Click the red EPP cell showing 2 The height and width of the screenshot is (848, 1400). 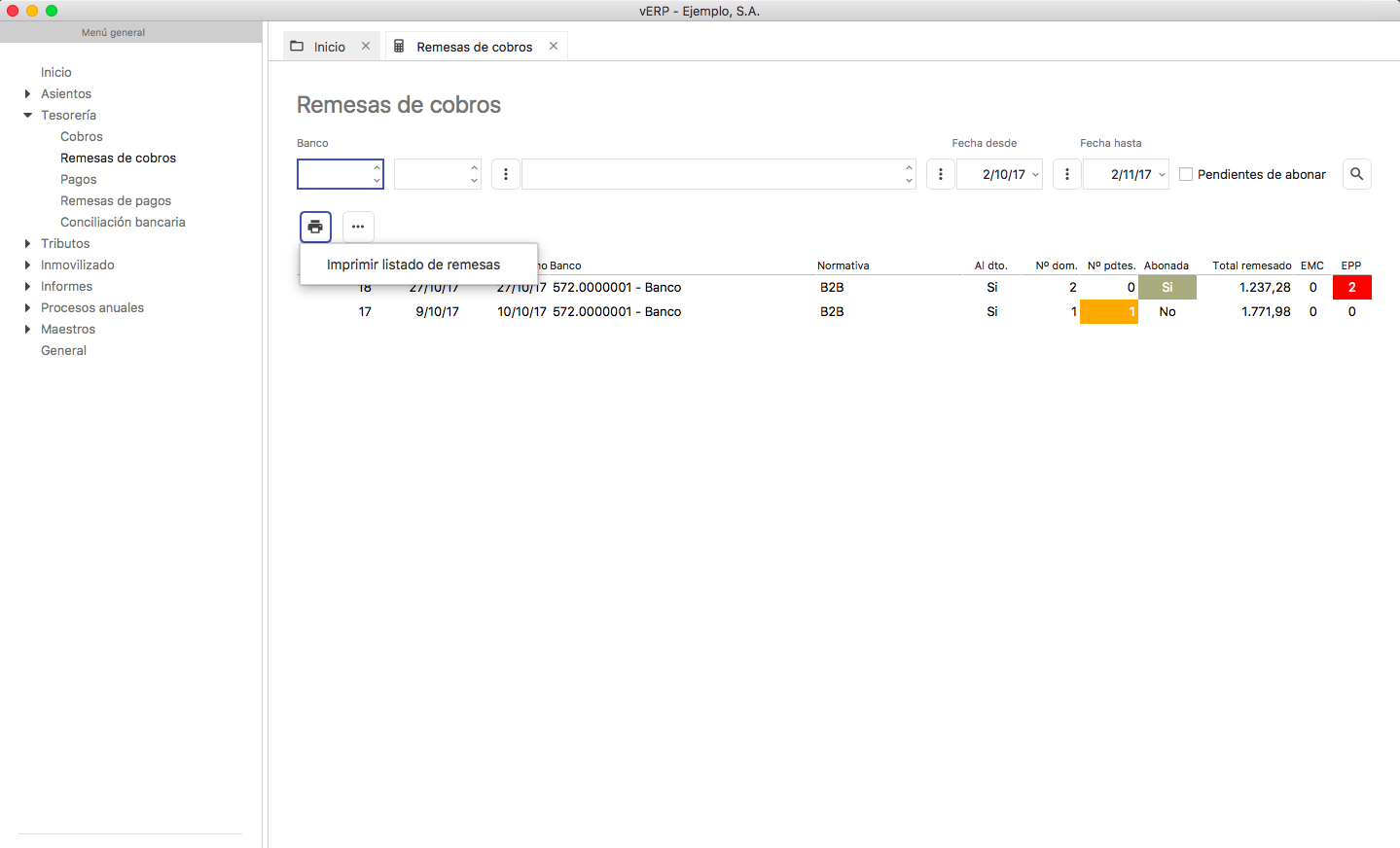tap(1351, 288)
